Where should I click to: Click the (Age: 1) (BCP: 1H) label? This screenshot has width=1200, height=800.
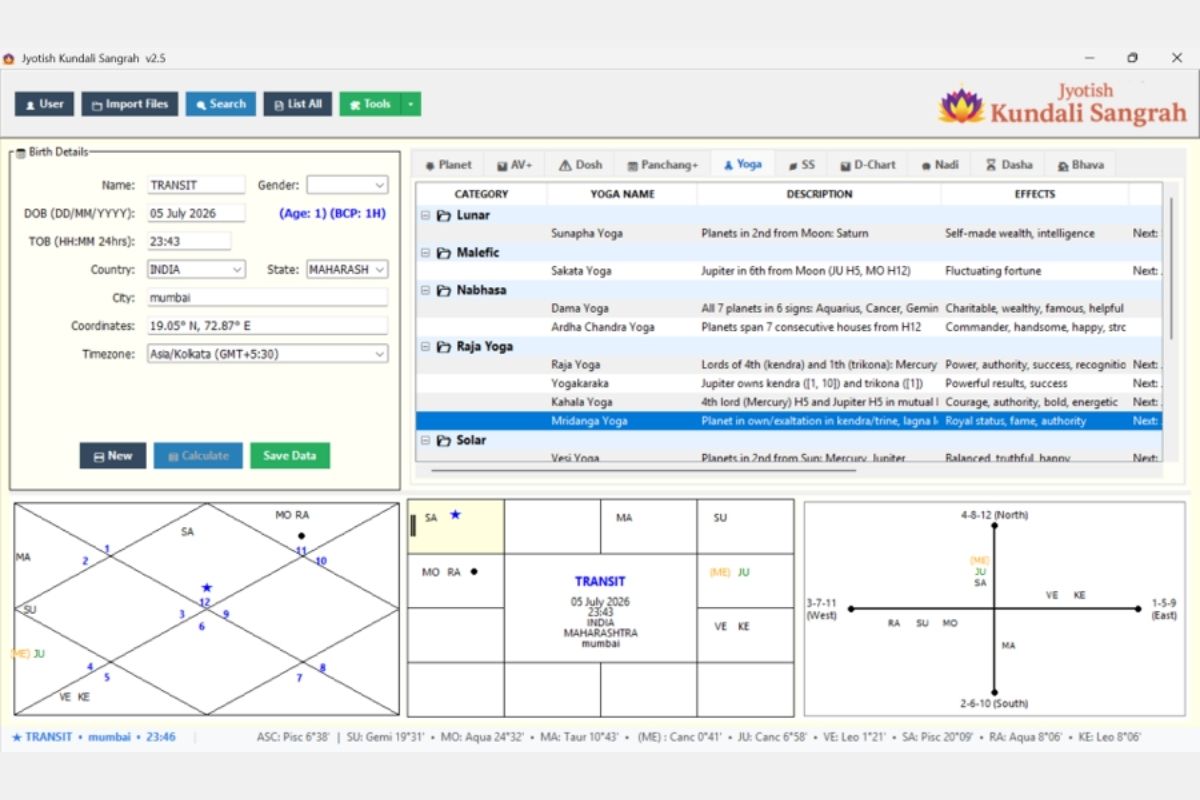(x=332, y=213)
